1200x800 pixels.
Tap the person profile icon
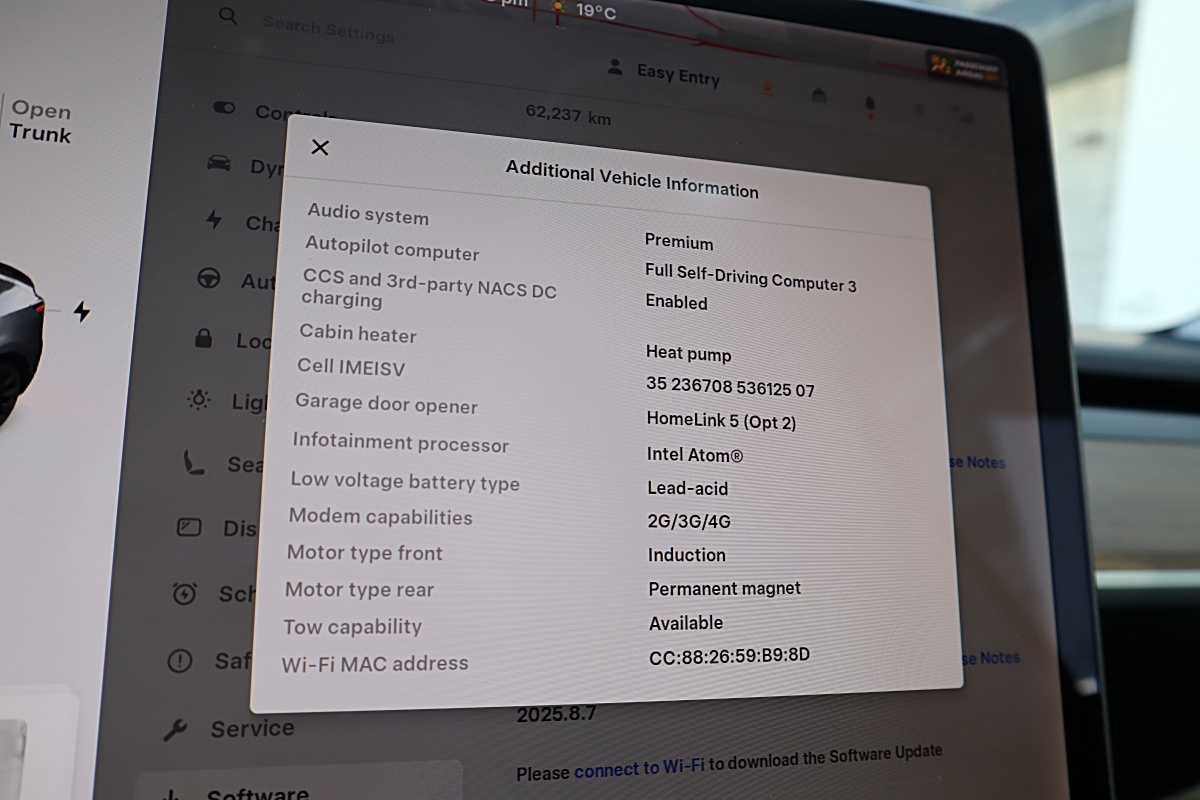click(615, 67)
